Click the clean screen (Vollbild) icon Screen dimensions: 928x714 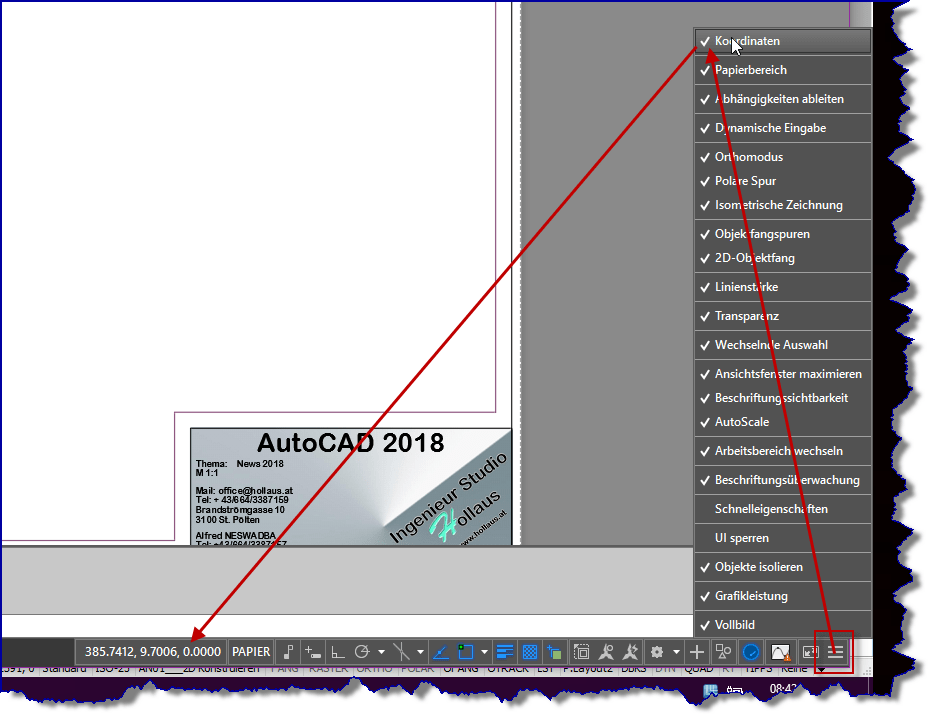(809, 652)
